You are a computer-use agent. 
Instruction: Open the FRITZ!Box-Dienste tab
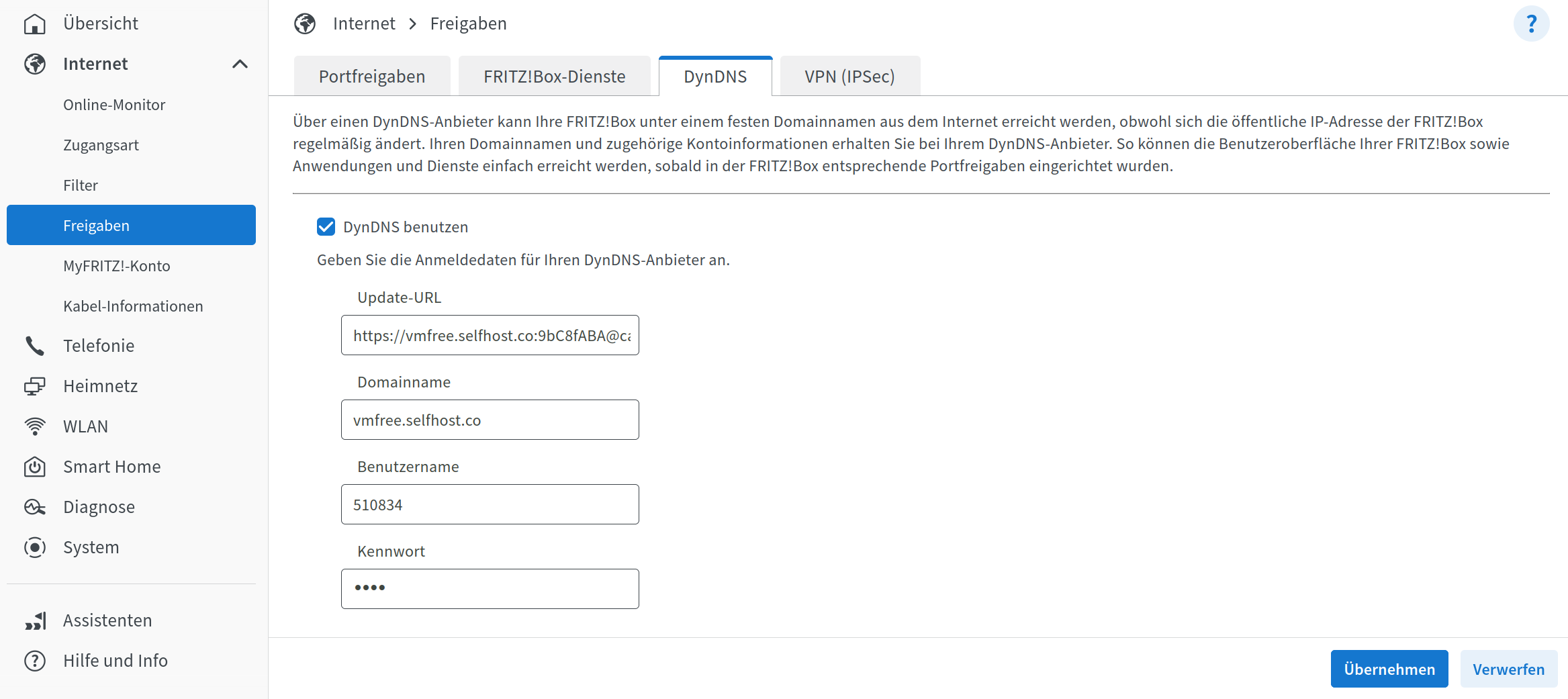[554, 77]
